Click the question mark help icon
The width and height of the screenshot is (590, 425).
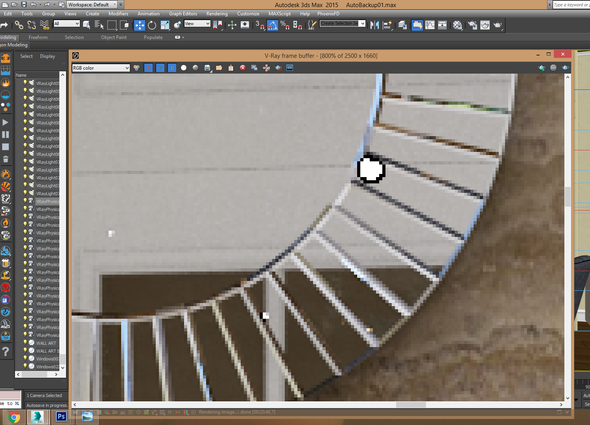click(x=5, y=351)
